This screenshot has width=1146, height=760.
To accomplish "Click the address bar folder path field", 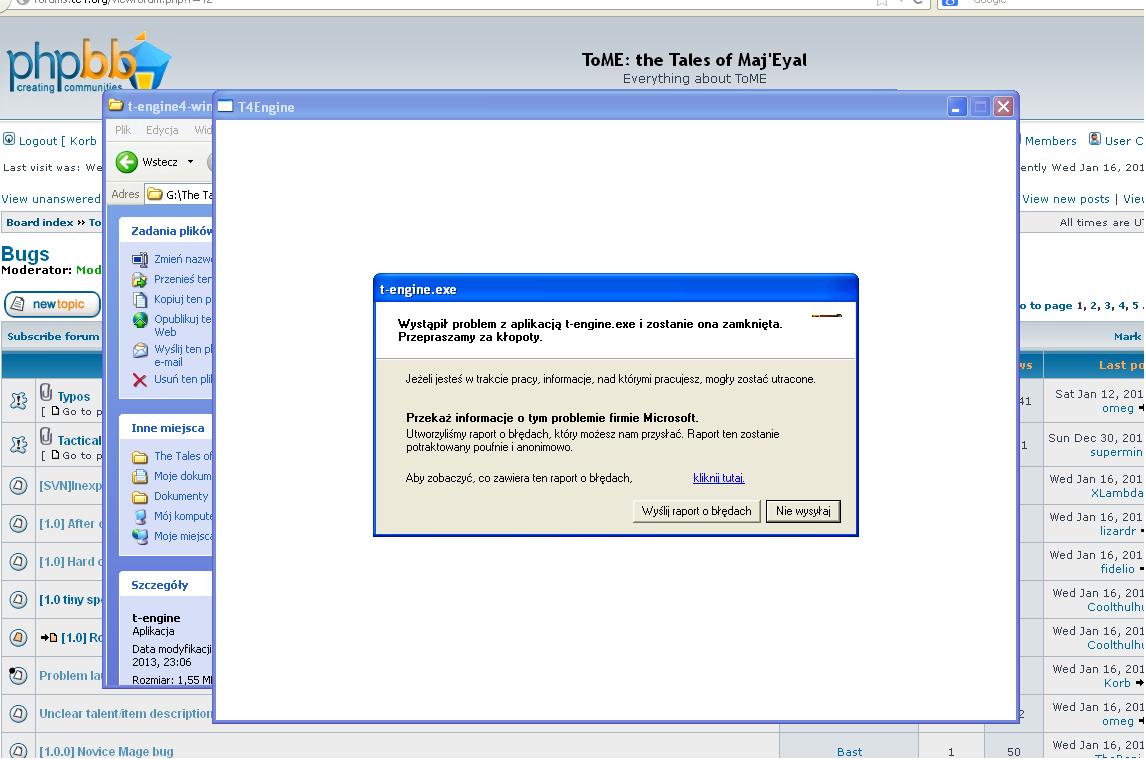I will [178, 194].
